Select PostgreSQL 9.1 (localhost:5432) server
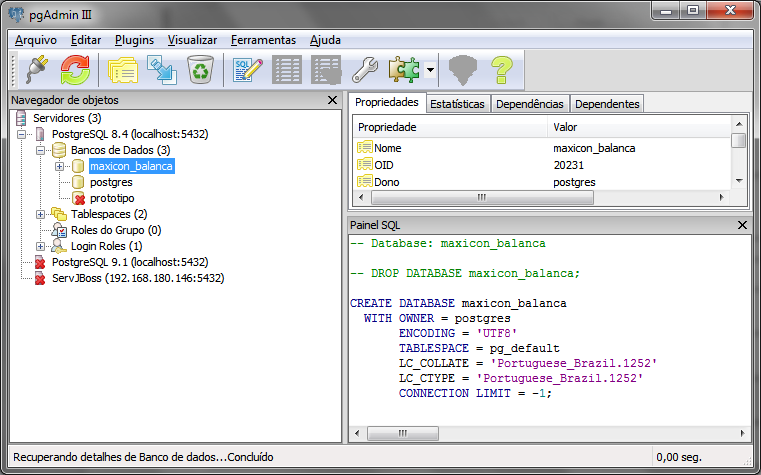The height and width of the screenshot is (475, 761). pyautogui.click(x=130, y=262)
